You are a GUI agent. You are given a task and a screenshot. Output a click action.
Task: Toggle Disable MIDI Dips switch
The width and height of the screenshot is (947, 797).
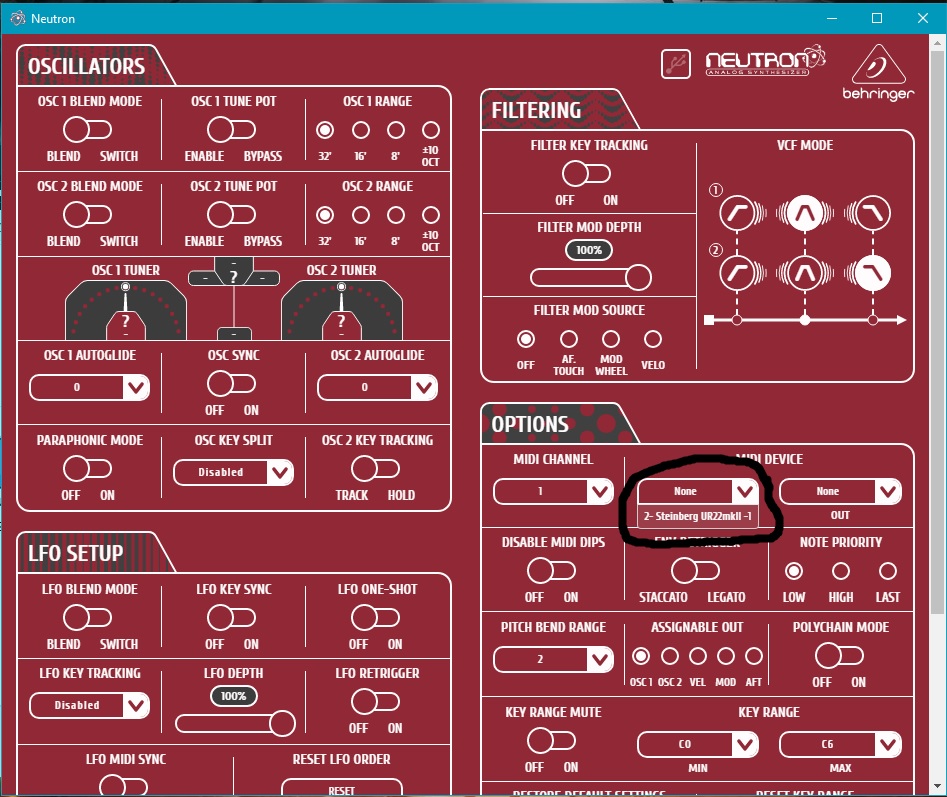click(551, 570)
